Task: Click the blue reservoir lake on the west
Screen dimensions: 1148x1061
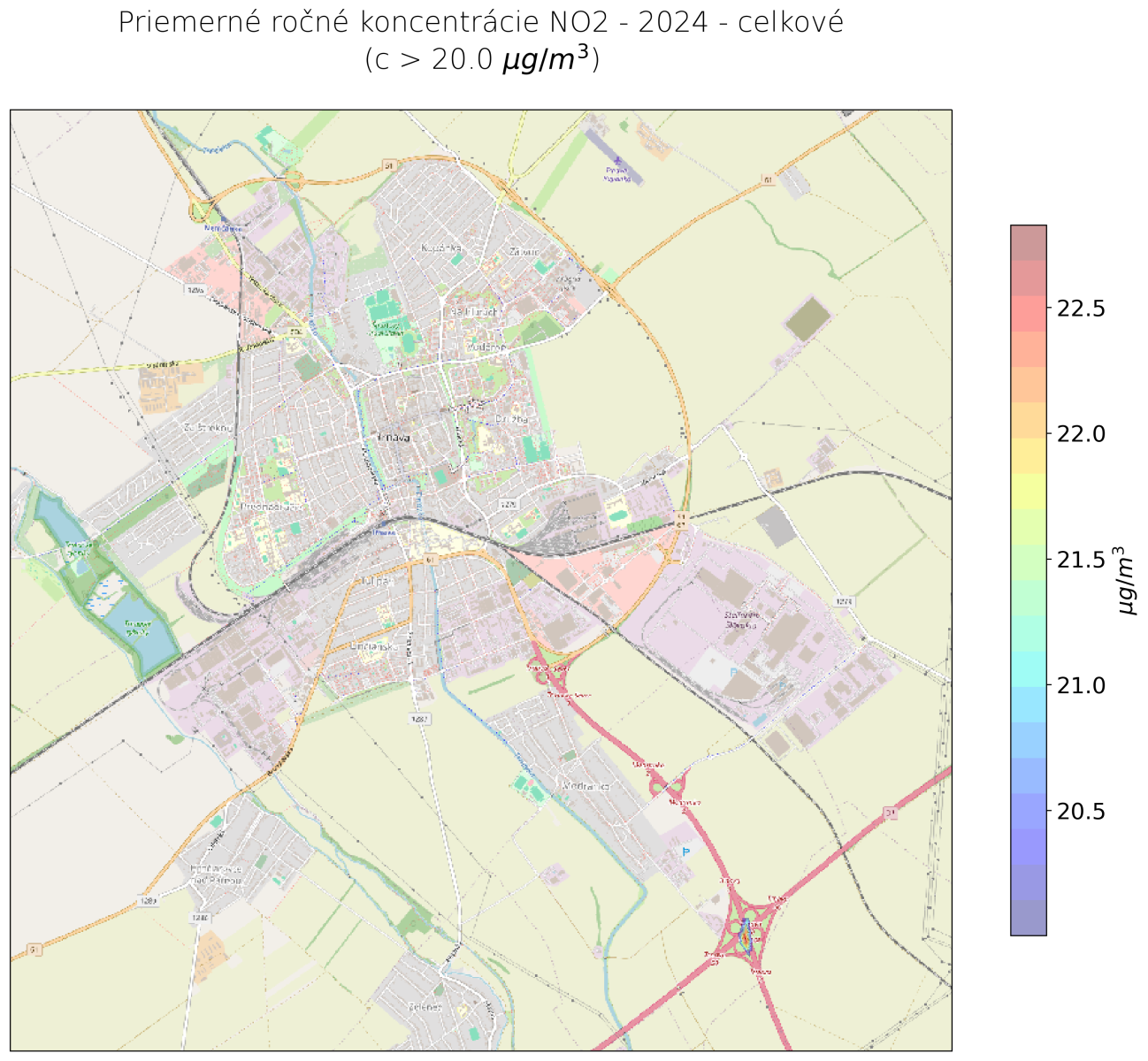Action: coord(142,632)
